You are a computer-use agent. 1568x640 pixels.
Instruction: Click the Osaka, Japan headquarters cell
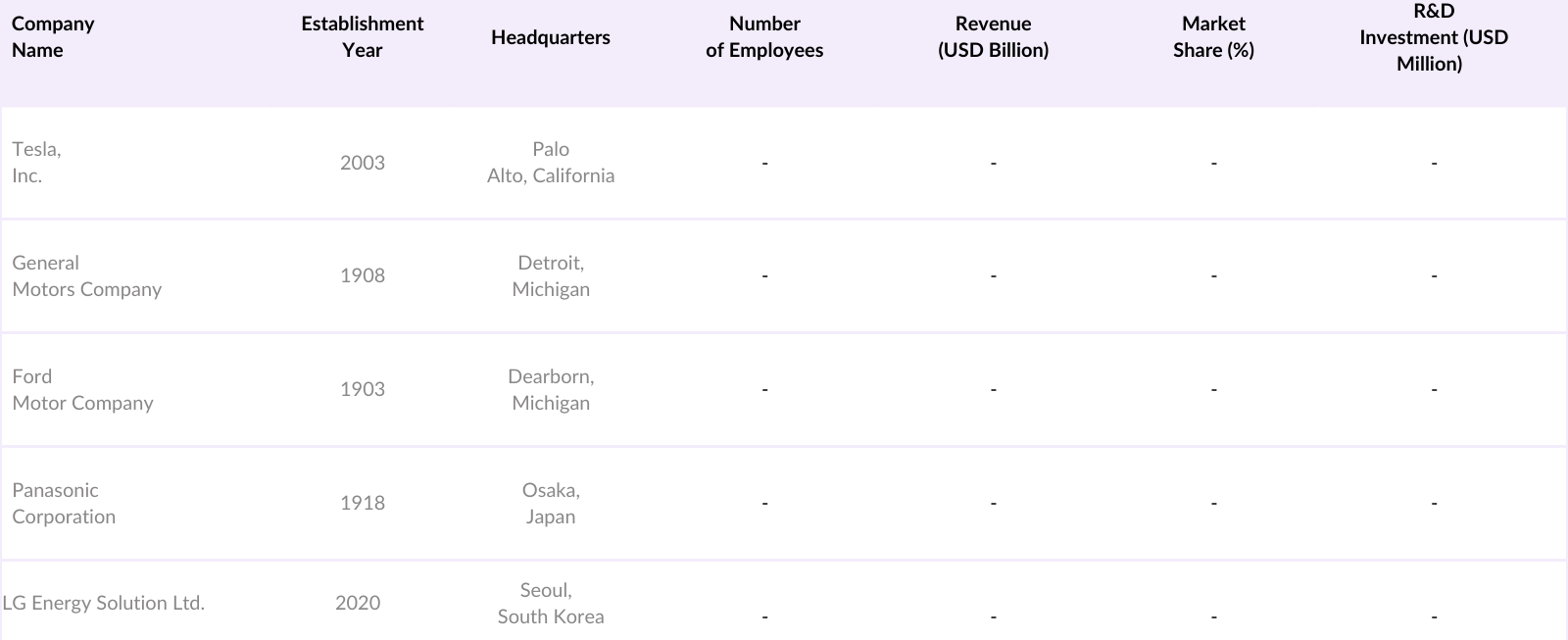pos(550,504)
